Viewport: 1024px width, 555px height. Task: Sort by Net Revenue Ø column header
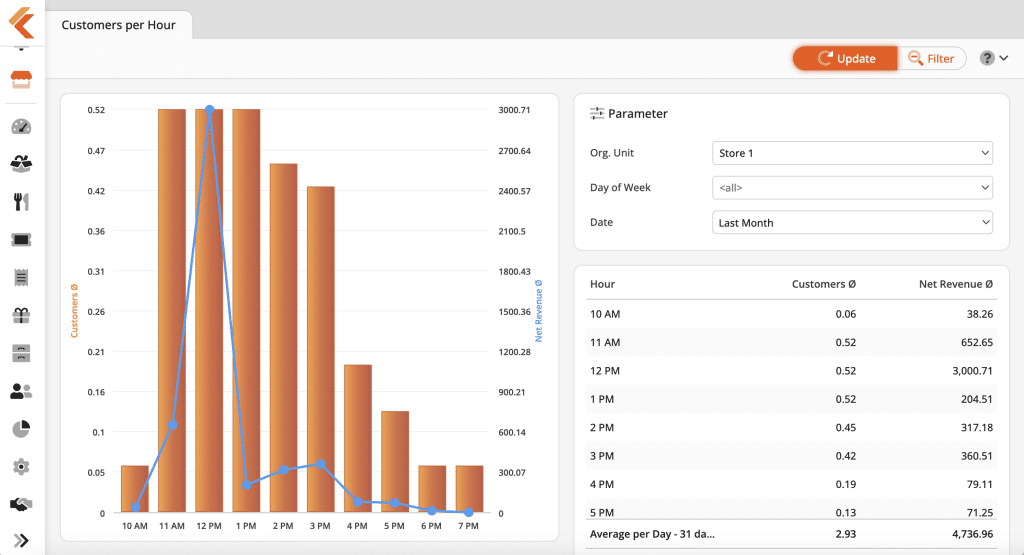click(x=955, y=284)
